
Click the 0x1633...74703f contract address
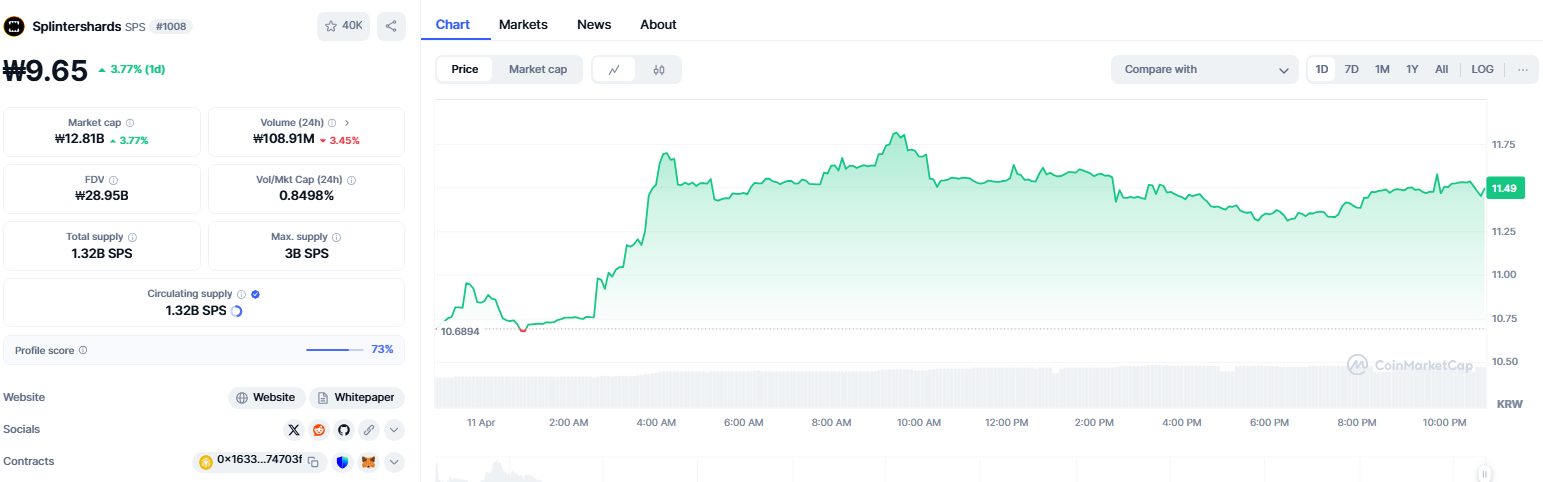click(259, 462)
